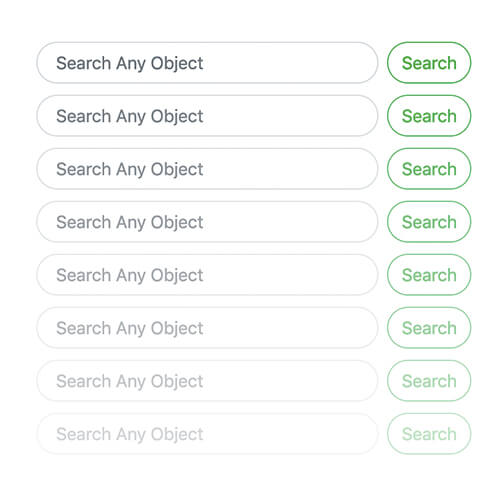This screenshot has height=500, width=500.
Task: Click into the fifth Search Any Object input
Action: [x=207, y=275]
